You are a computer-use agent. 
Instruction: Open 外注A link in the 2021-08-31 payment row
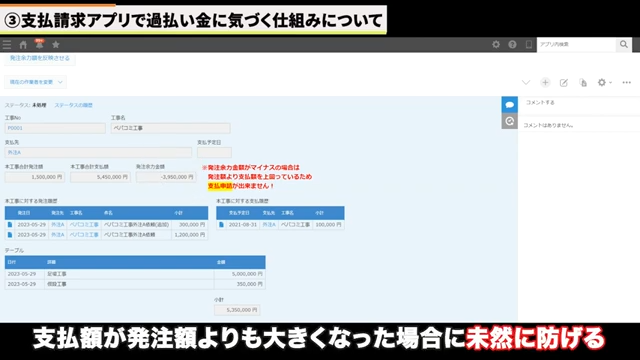pyautogui.click(x=269, y=224)
